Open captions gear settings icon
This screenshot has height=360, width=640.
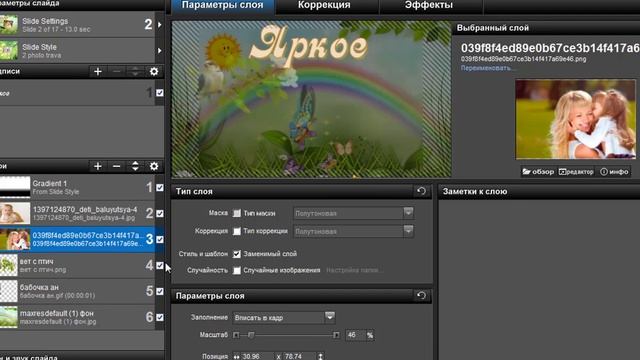(154, 71)
